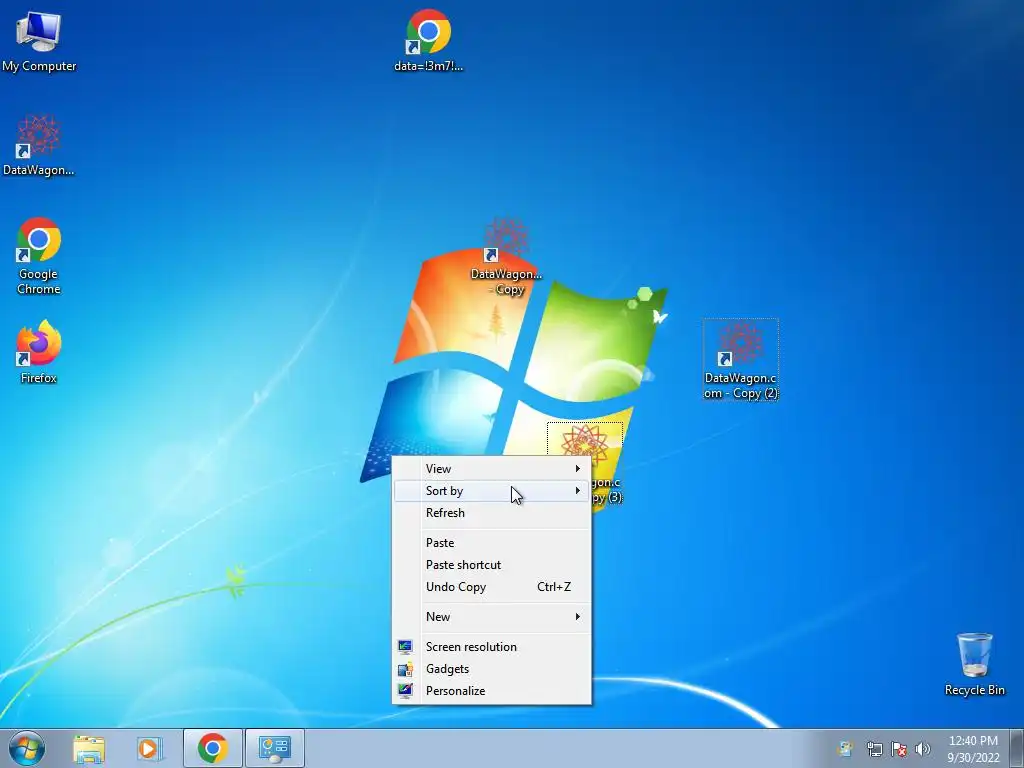
Task: Open the Control Panel taskbar button
Action: [x=274, y=748]
